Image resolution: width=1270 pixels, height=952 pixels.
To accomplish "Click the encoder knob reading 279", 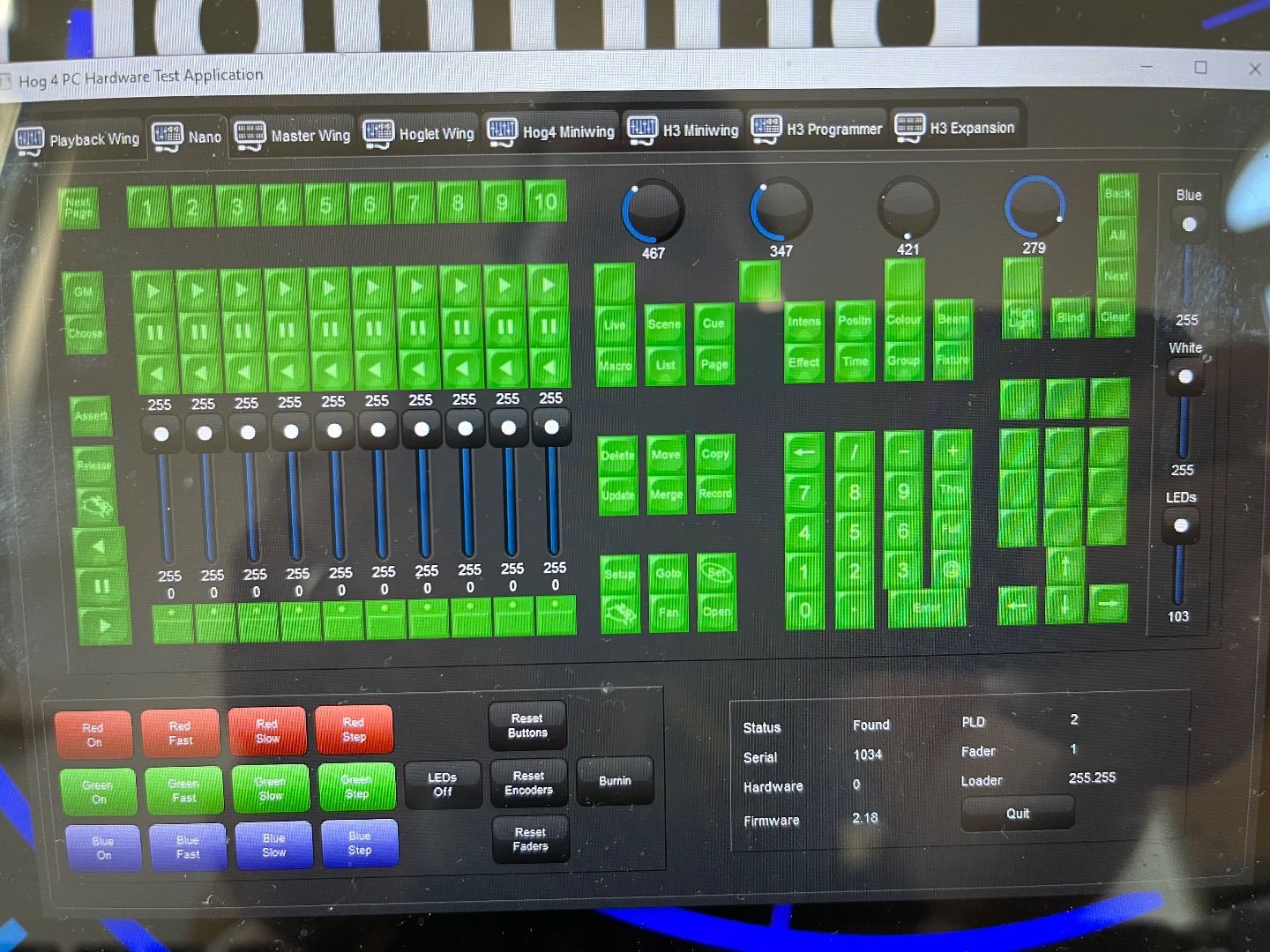I will pos(1035,205).
